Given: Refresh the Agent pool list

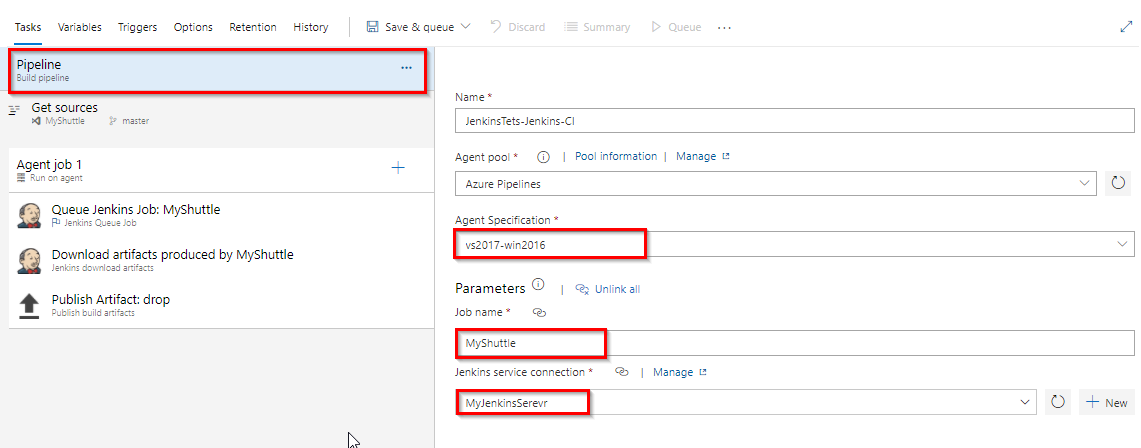Looking at the screenshot, I should tap(1119, 184).
